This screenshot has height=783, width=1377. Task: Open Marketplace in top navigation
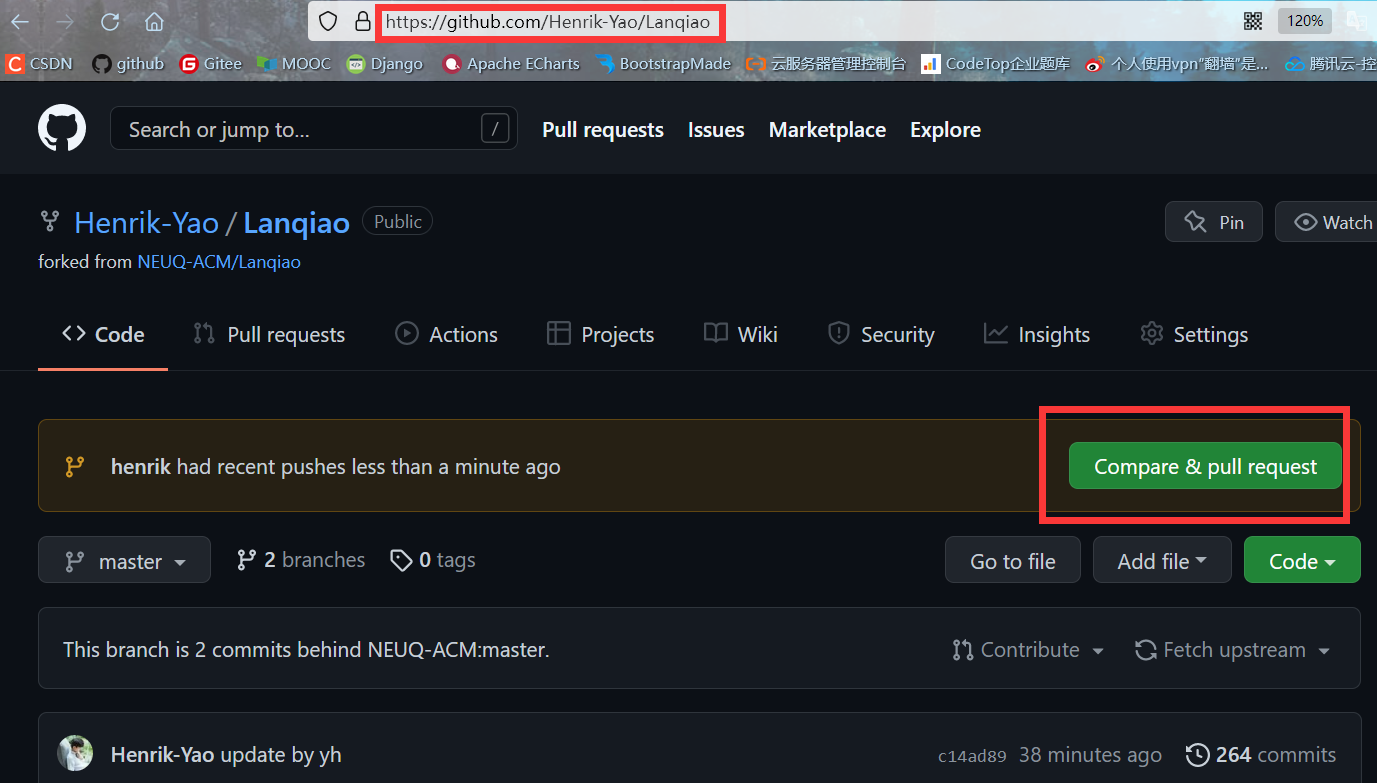click(827, 129)
